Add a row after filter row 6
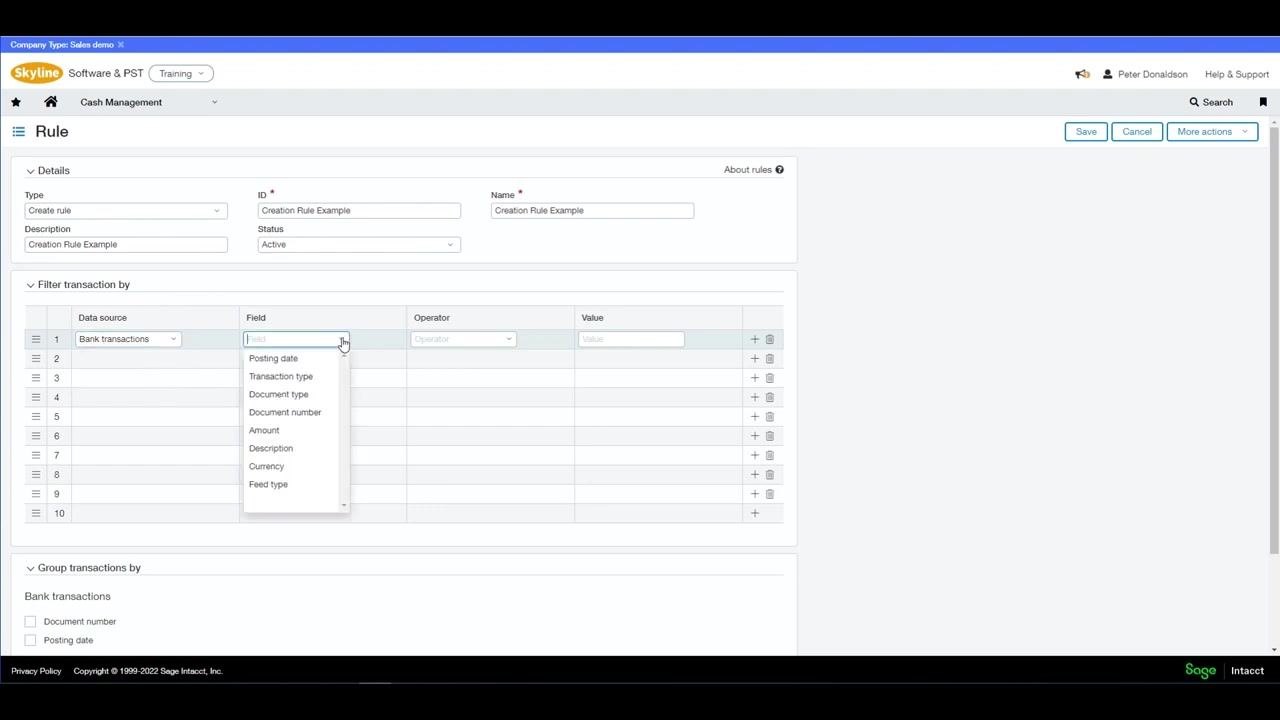Image resolution: width=1280 pixels, height=720 pixels. (755, 436)
